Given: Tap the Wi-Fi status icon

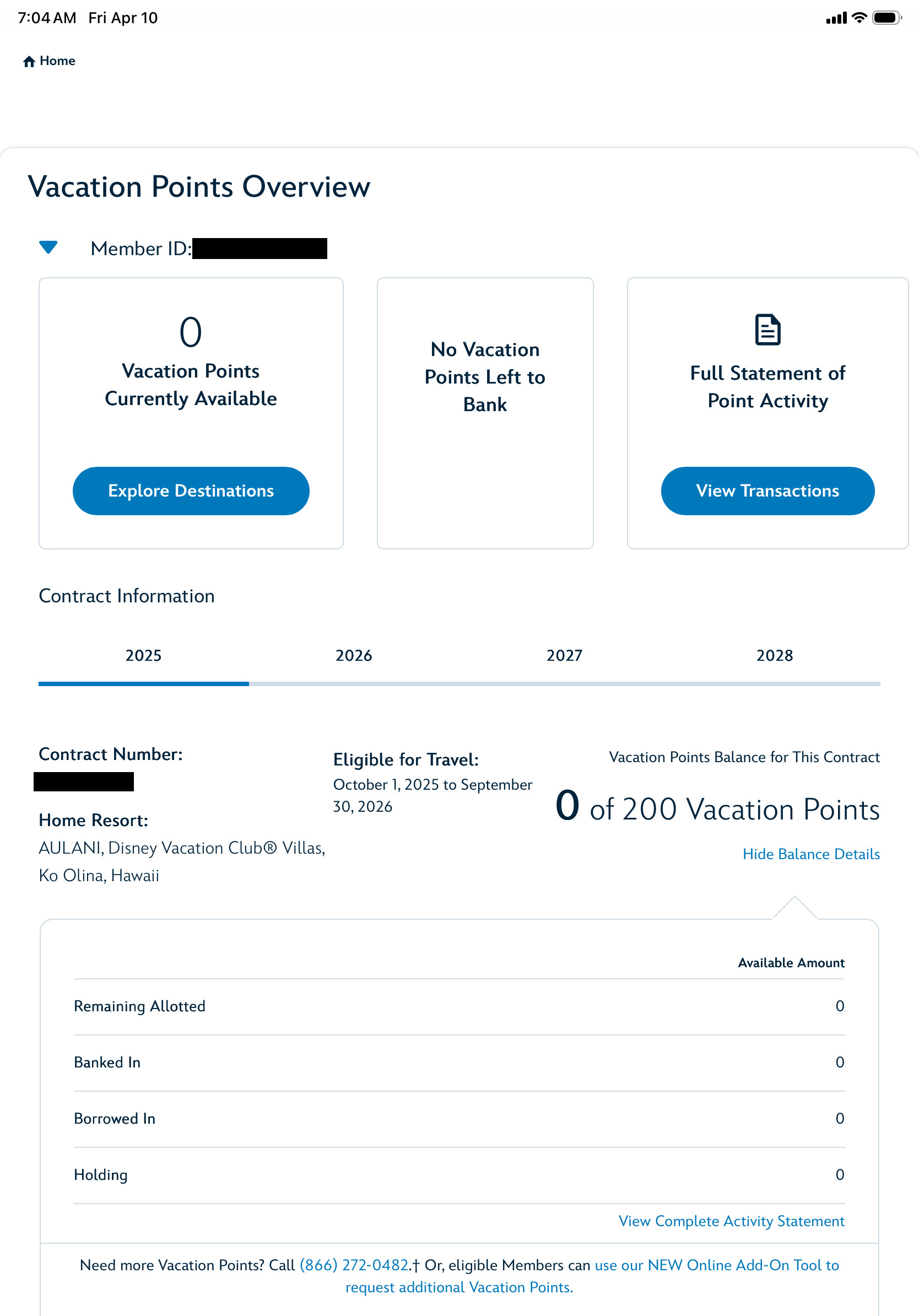Looking at the screenshot, I should point(859,18).
